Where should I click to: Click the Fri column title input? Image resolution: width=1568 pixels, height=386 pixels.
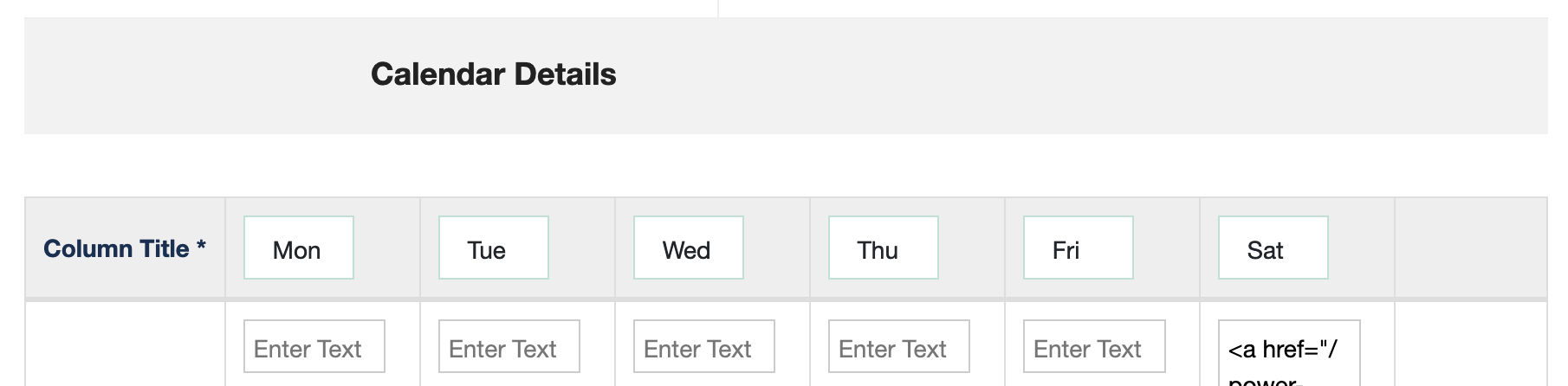click(x=1078, y=248)
